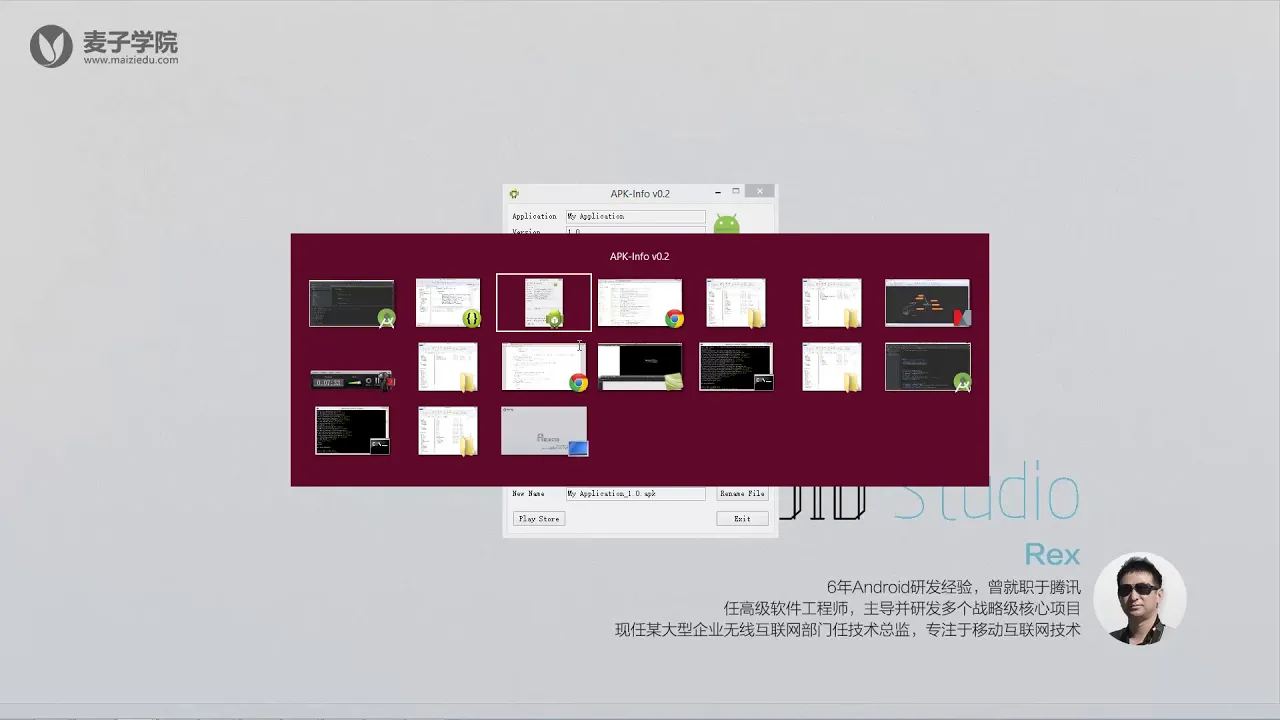Maximize the APK-Info v0.2 window

pos(736,192)
